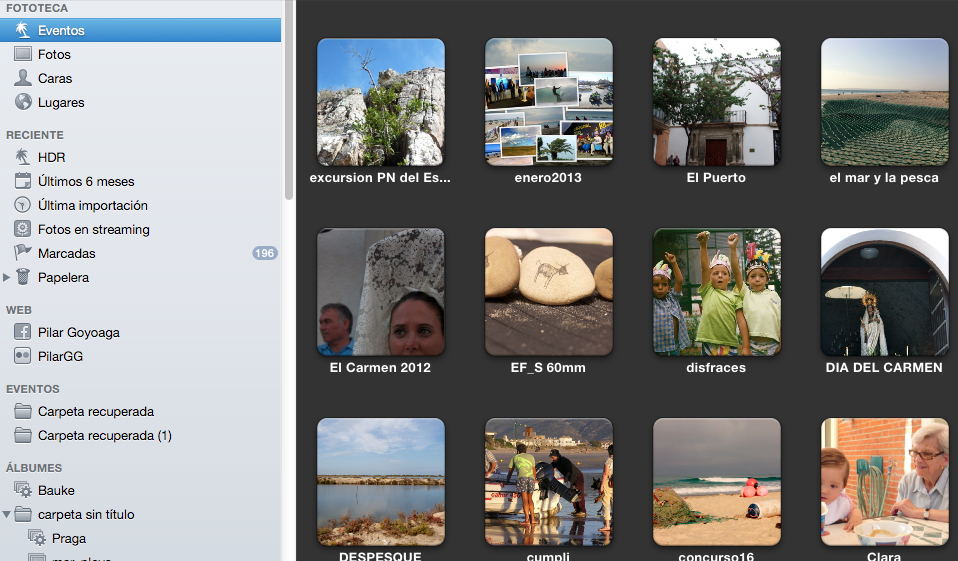Click the Última importación clock icon
The width and height of the screenshot is (958, 561).
tap(23, 205)
